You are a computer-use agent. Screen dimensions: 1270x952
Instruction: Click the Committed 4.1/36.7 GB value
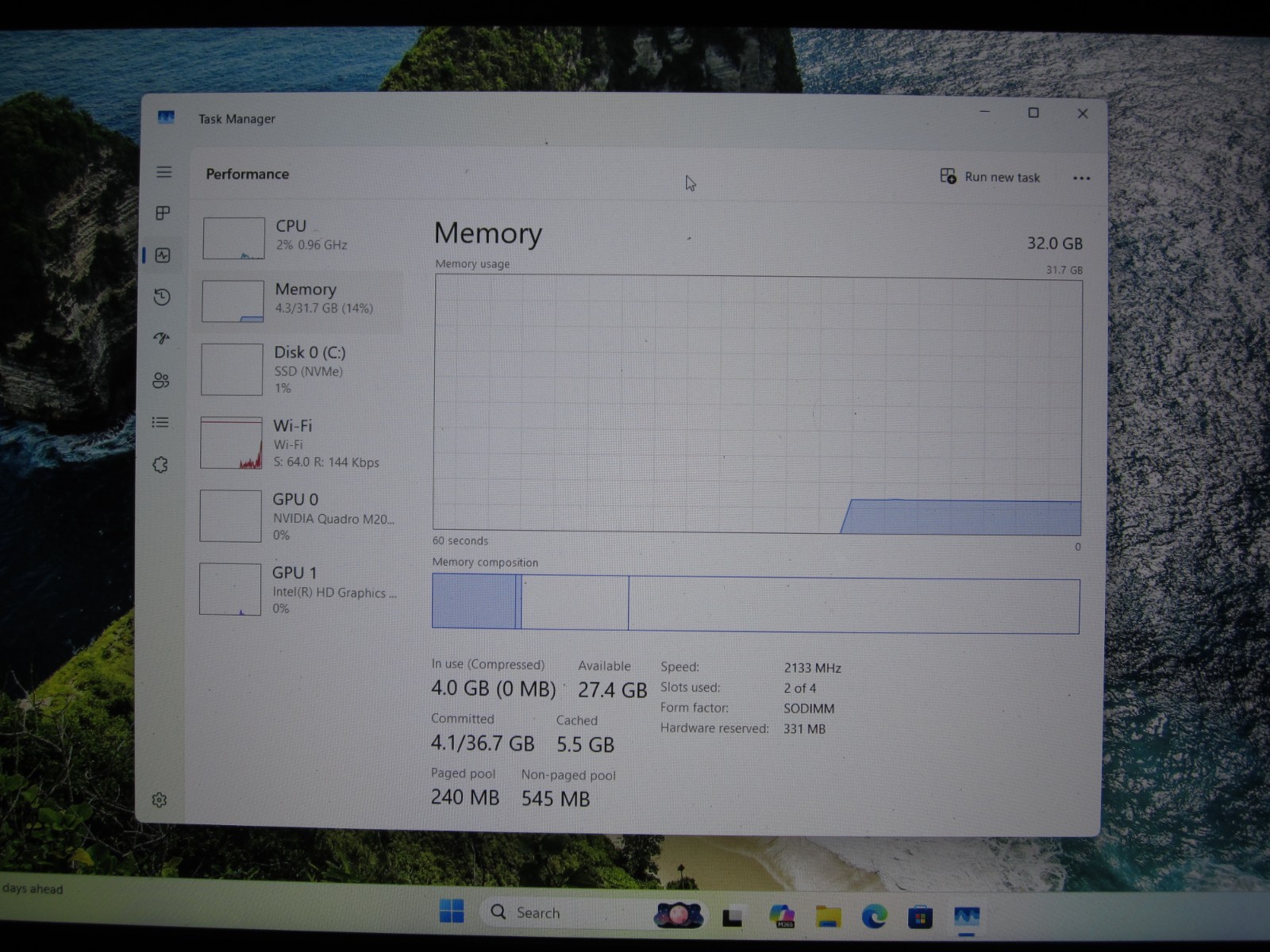pos(483,743)
